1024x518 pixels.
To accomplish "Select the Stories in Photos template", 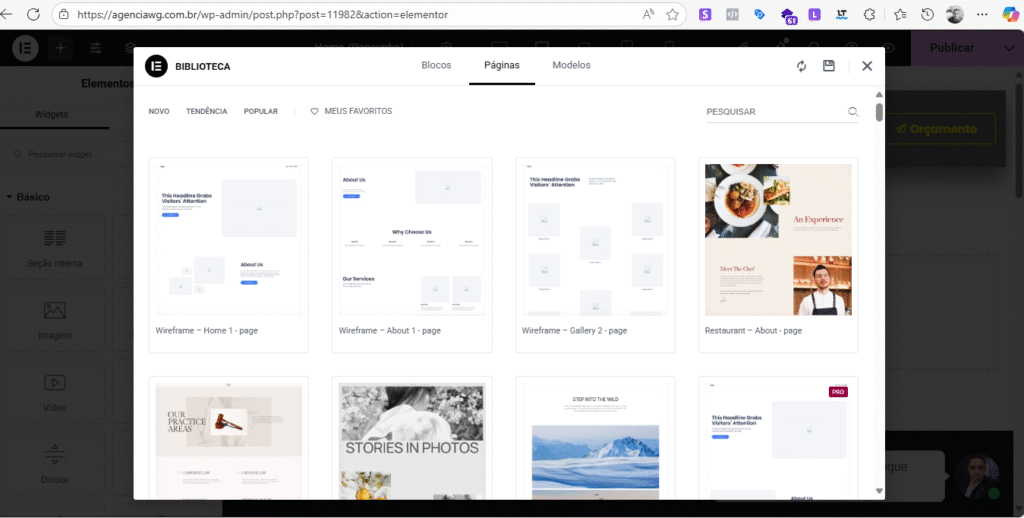I will pyautogui.click(x=411, y=441).
